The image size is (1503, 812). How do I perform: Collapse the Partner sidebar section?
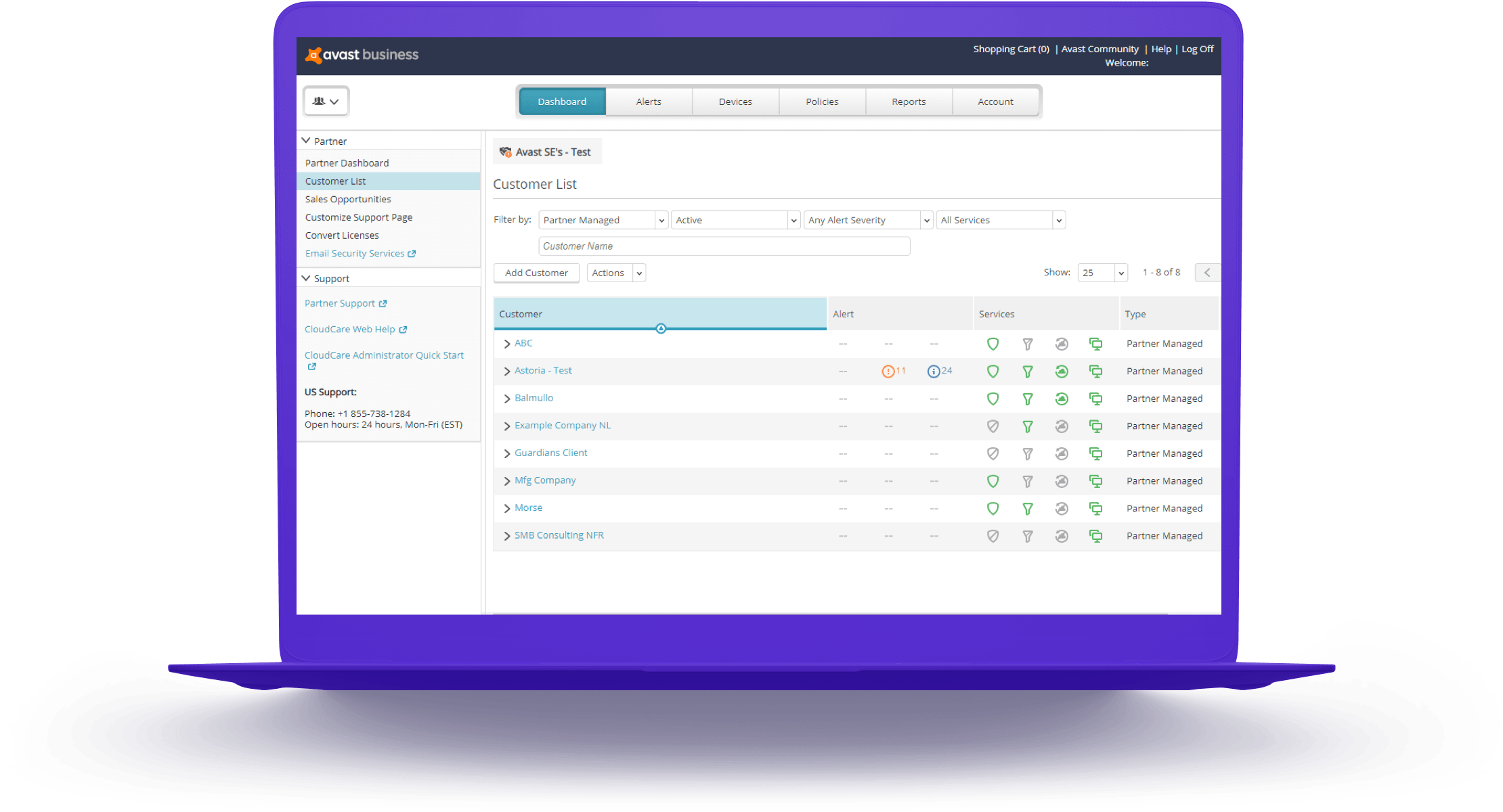[x=307, y=141]
